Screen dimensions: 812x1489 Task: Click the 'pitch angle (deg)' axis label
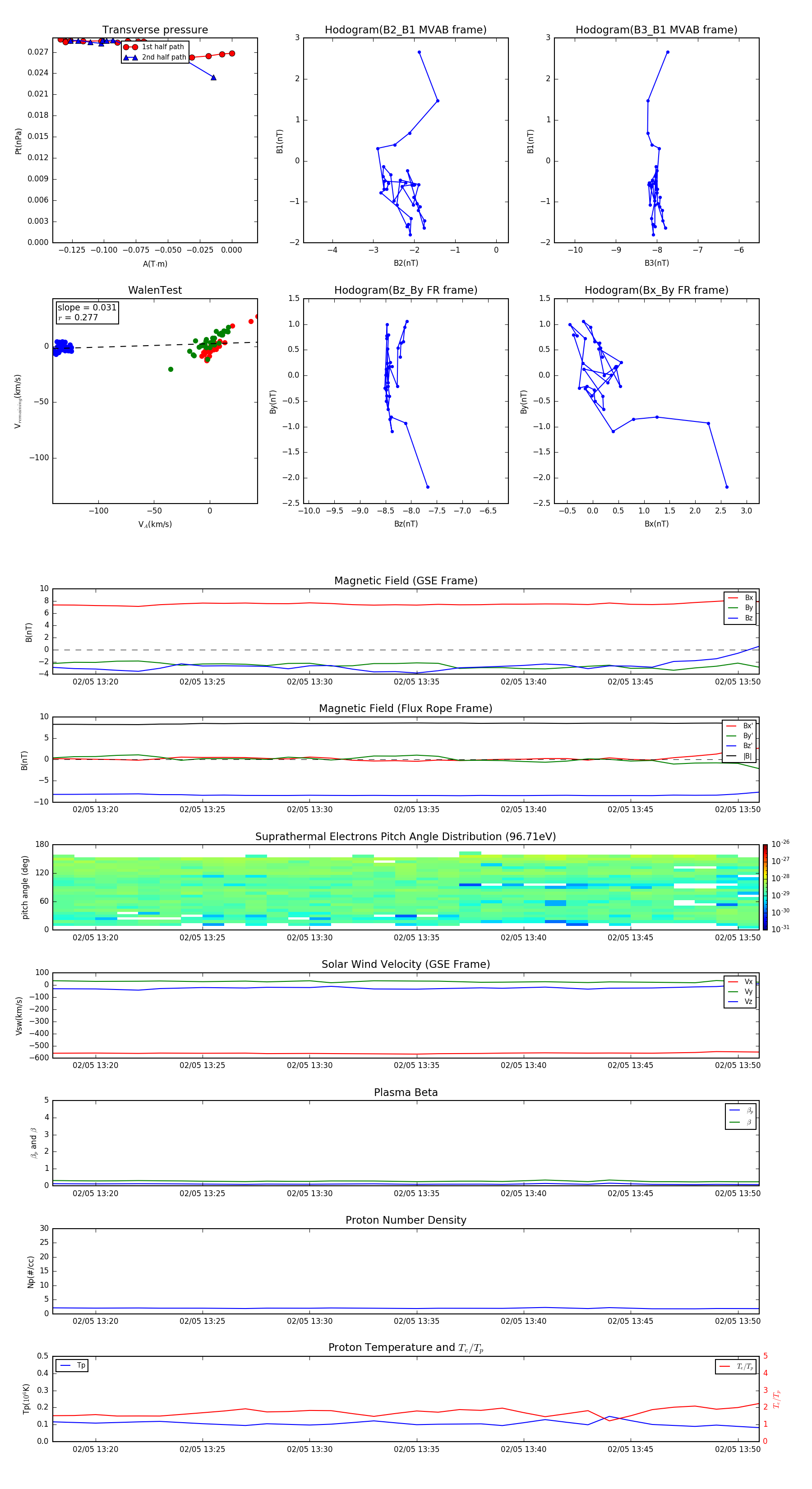point(25,887)
